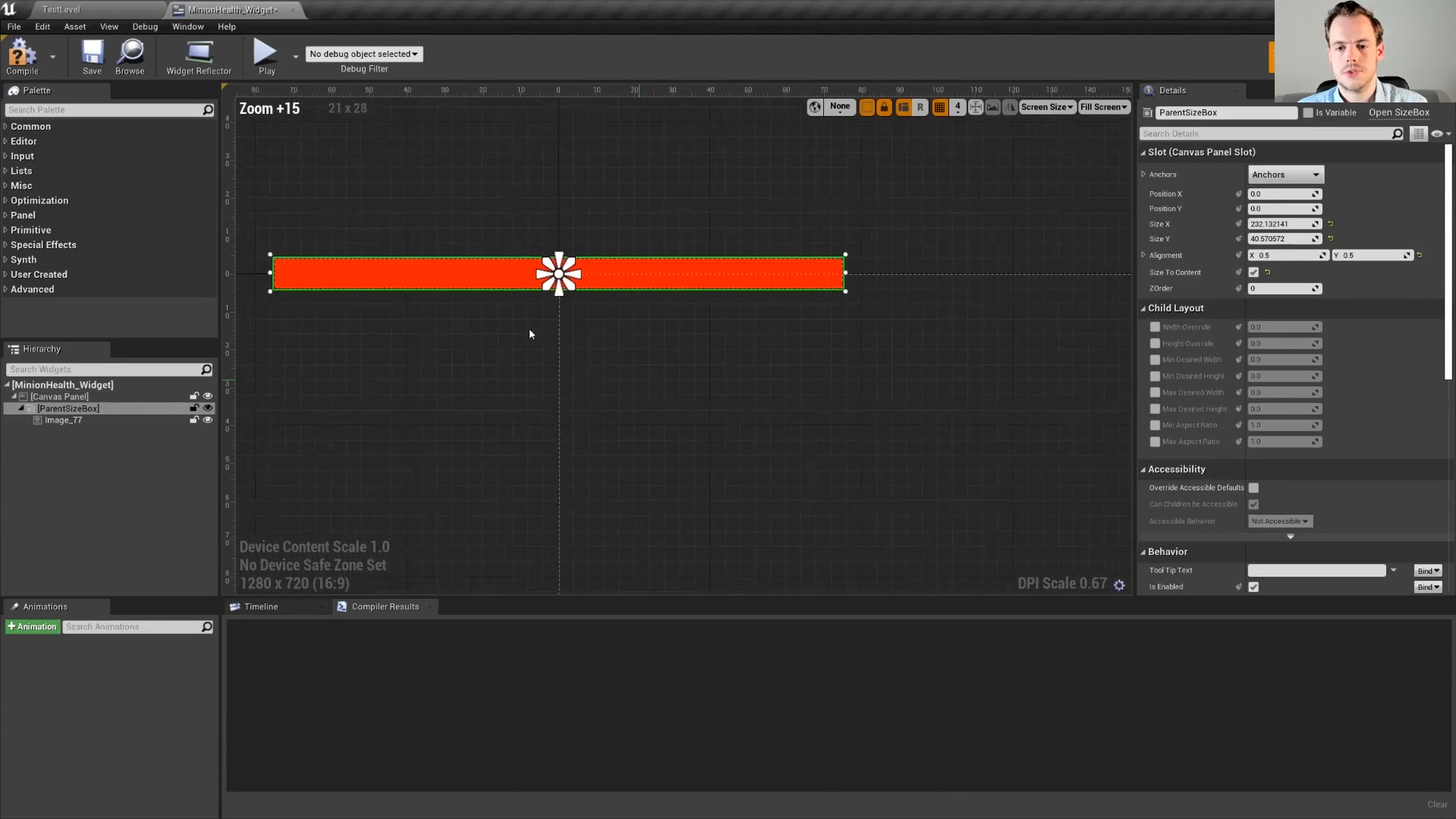Open DPI Scale settings gear
This screenshot has height=819, width=1456.
click(x=1119, y=584)
